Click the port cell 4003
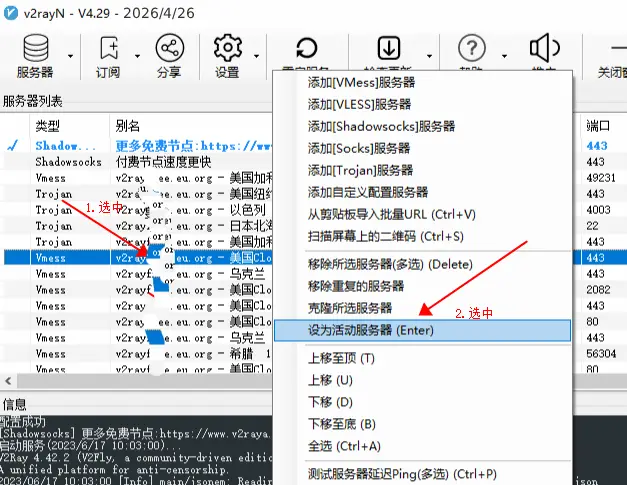This screenshot has height=485, width=627. click(598, 210)
